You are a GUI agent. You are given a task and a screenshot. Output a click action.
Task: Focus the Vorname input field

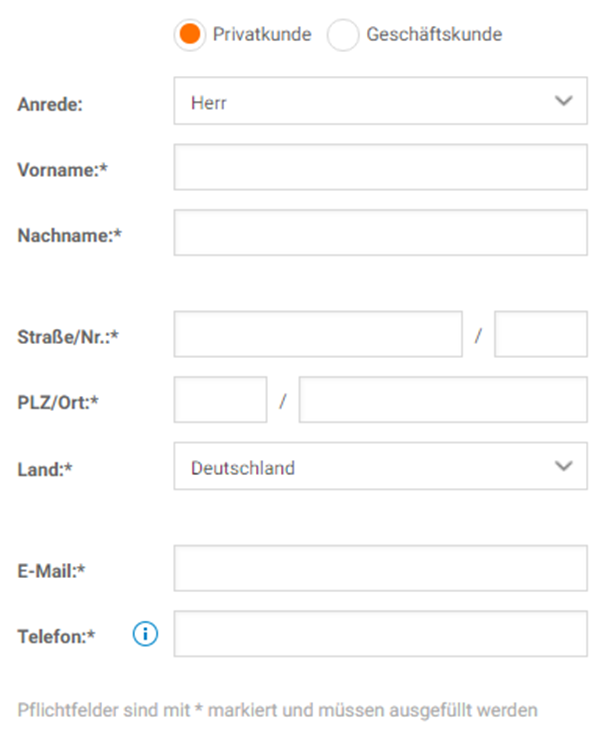380,167
